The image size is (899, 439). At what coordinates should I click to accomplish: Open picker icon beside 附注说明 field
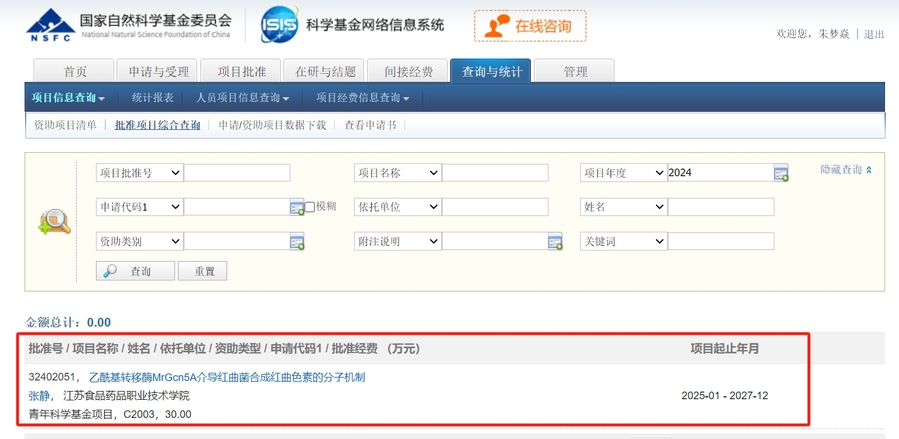coord(555,242)
